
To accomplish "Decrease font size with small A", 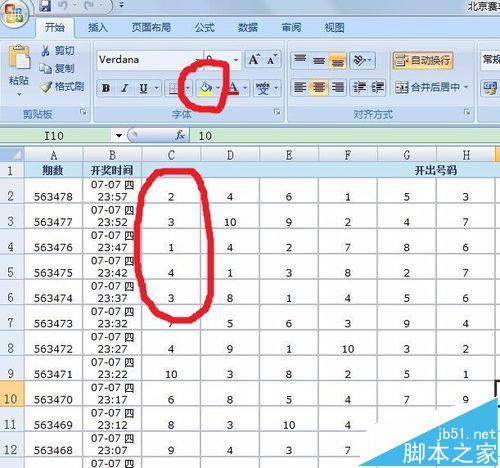I will [272, 60].
